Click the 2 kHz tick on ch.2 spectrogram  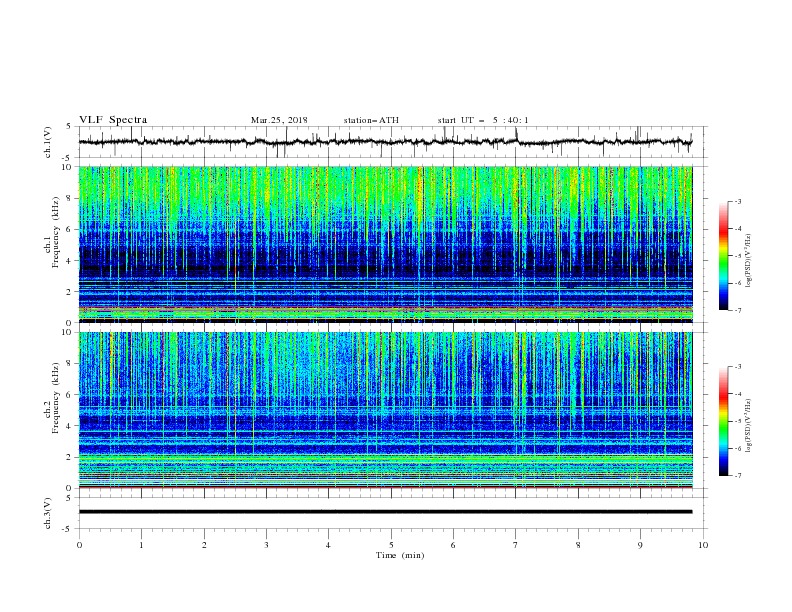coord(70,457)
